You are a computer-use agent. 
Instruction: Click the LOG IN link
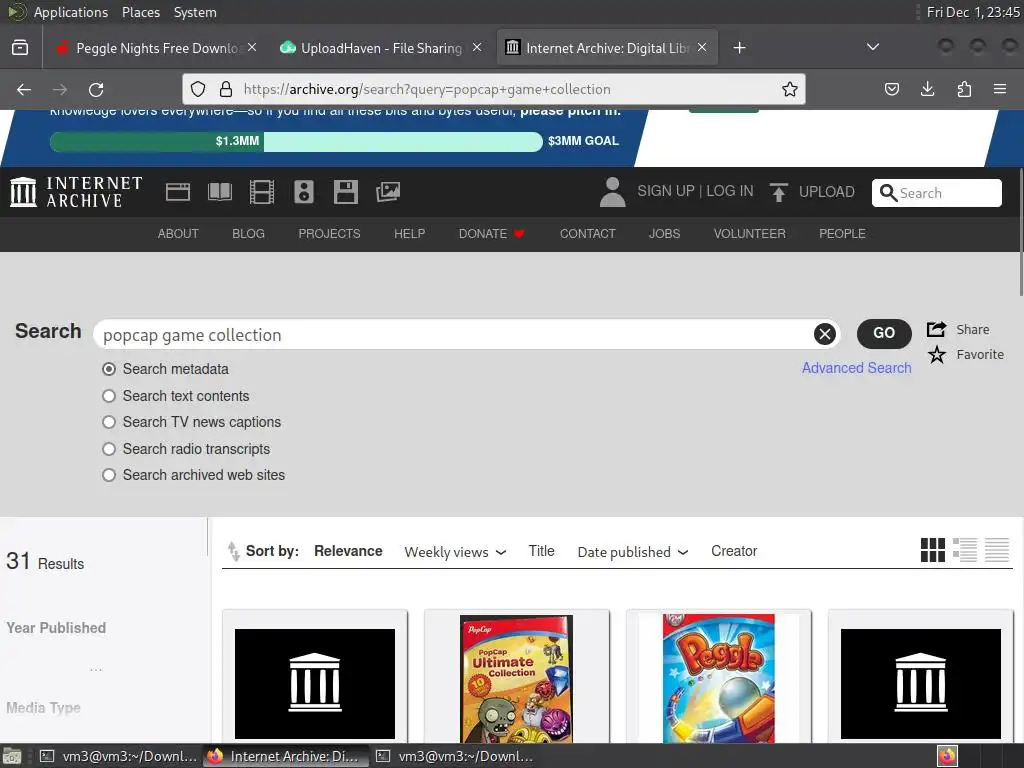(729, 191)
